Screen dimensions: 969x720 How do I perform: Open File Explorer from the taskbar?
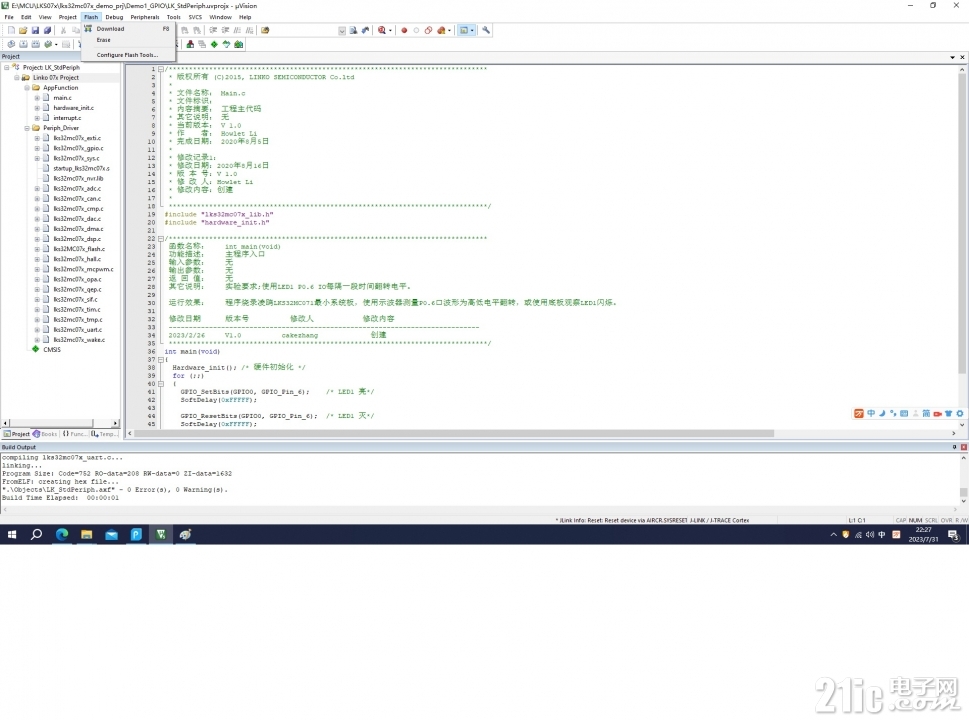coord(87,535)
